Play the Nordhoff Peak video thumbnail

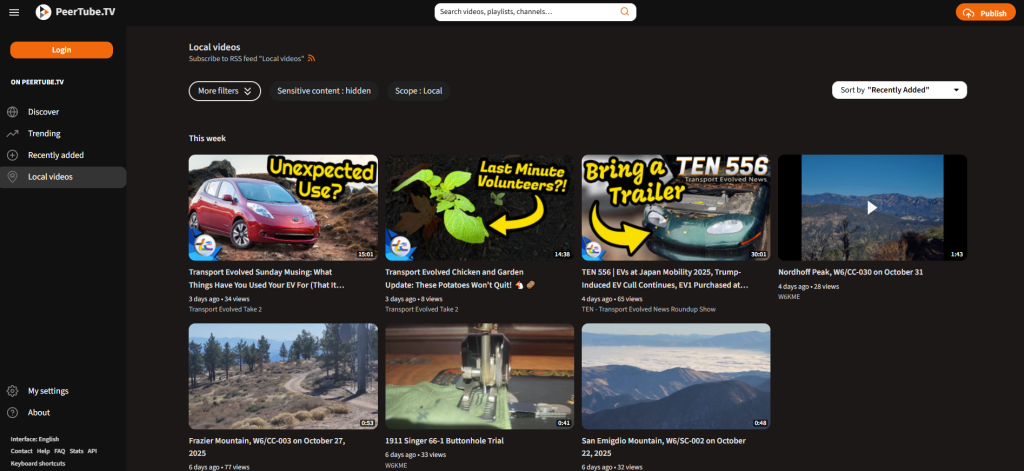tap(872, 208)
